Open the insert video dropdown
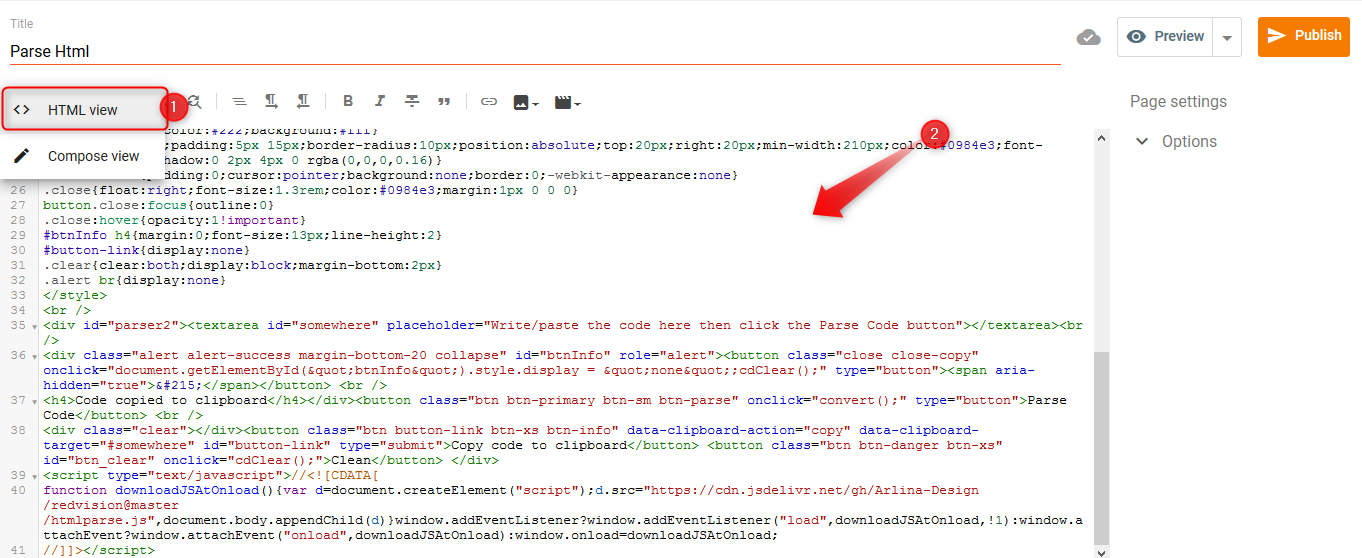The width and height of the screenshot is (1362, 558). (x=567, y=102)
